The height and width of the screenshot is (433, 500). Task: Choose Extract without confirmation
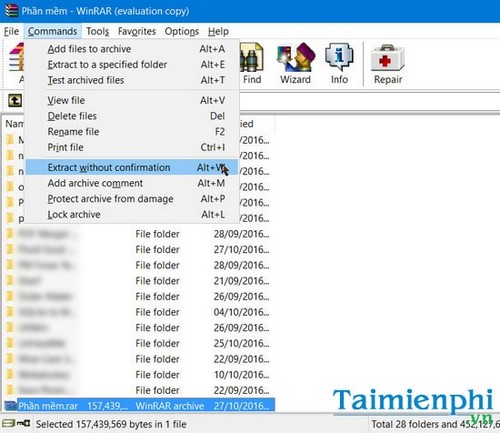pos(132,167)
